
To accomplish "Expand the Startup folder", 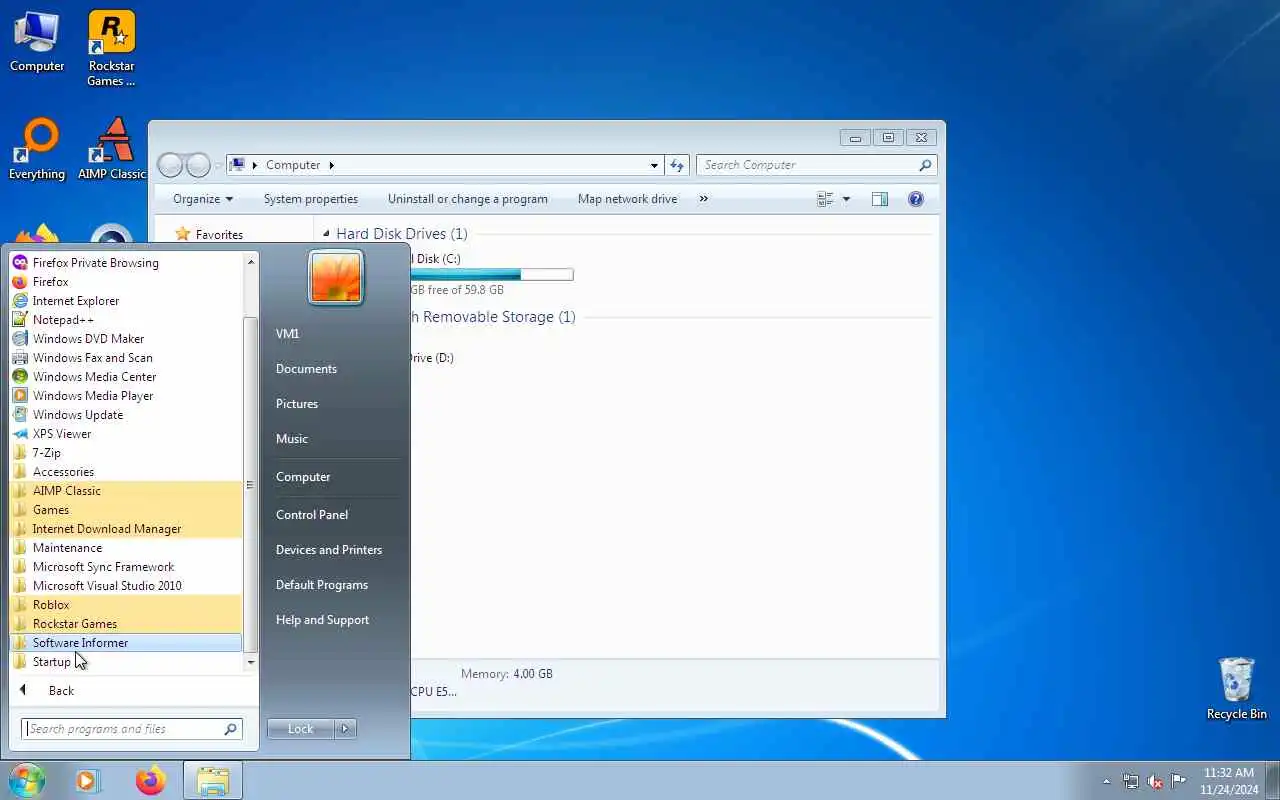I will tap(126, 662).
